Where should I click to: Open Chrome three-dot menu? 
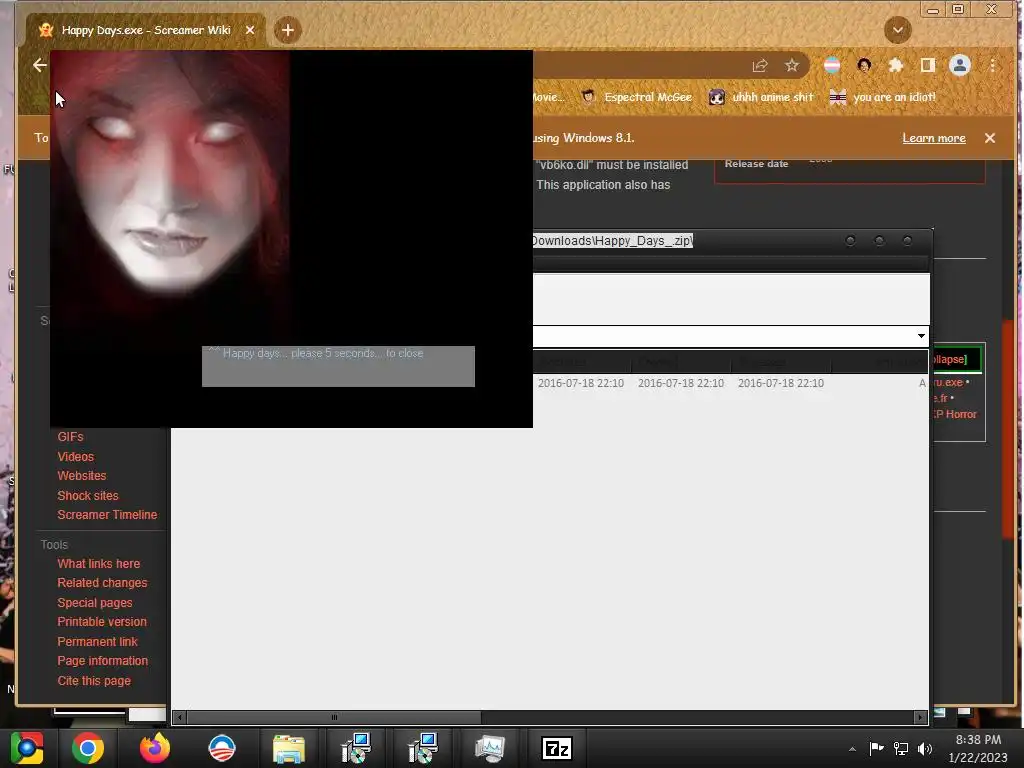point(992,65)
